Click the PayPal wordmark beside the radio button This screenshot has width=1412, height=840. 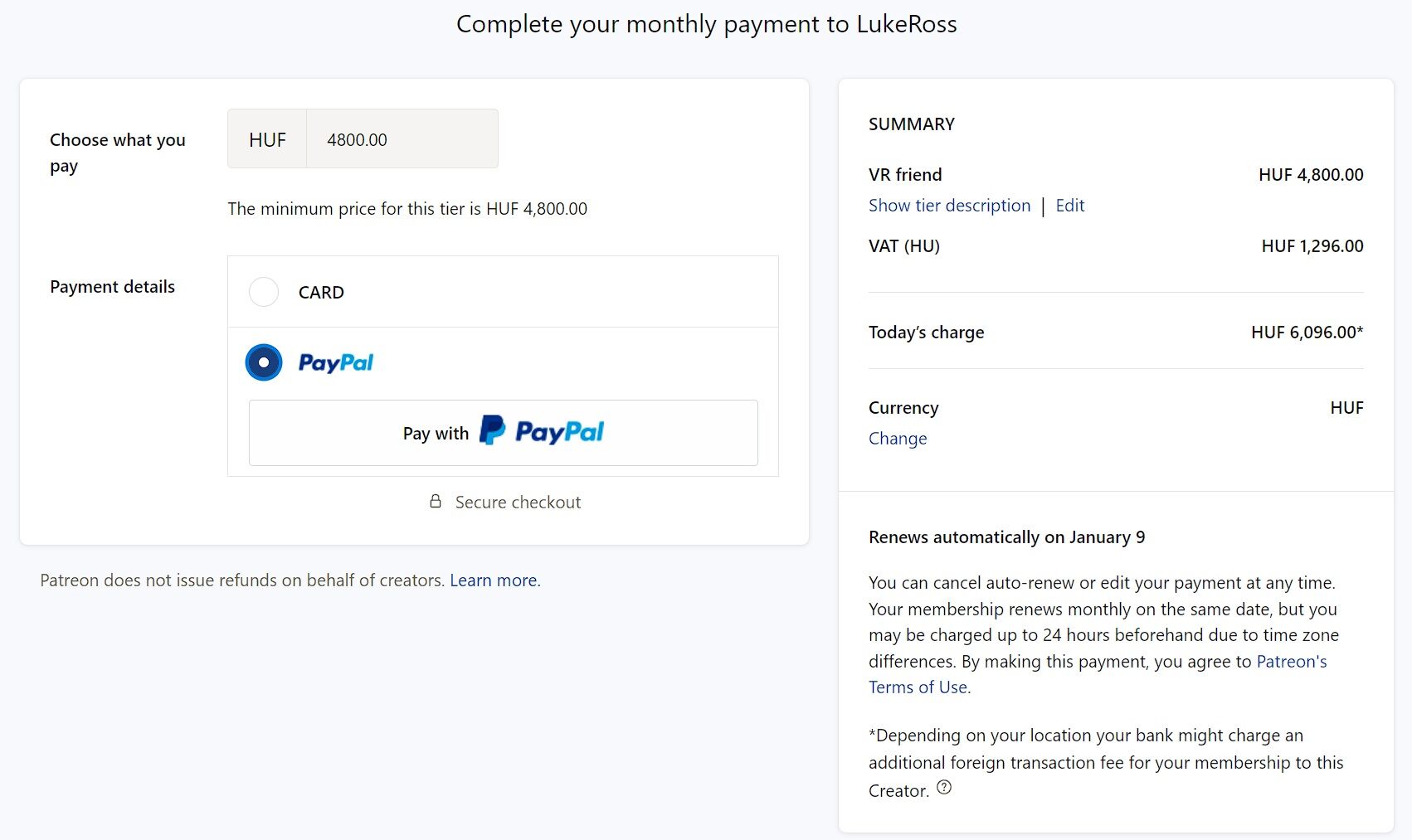[336, 363]
